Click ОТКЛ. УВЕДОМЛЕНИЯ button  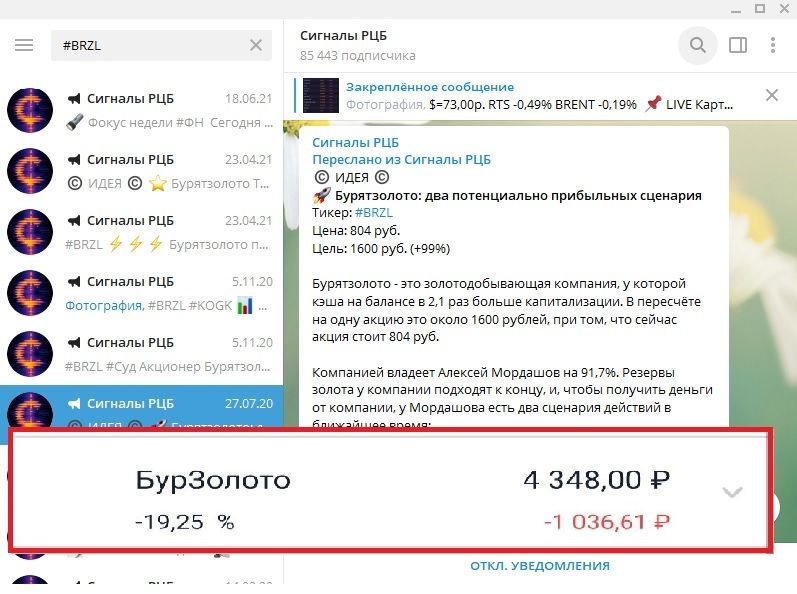tap(540, 566)
